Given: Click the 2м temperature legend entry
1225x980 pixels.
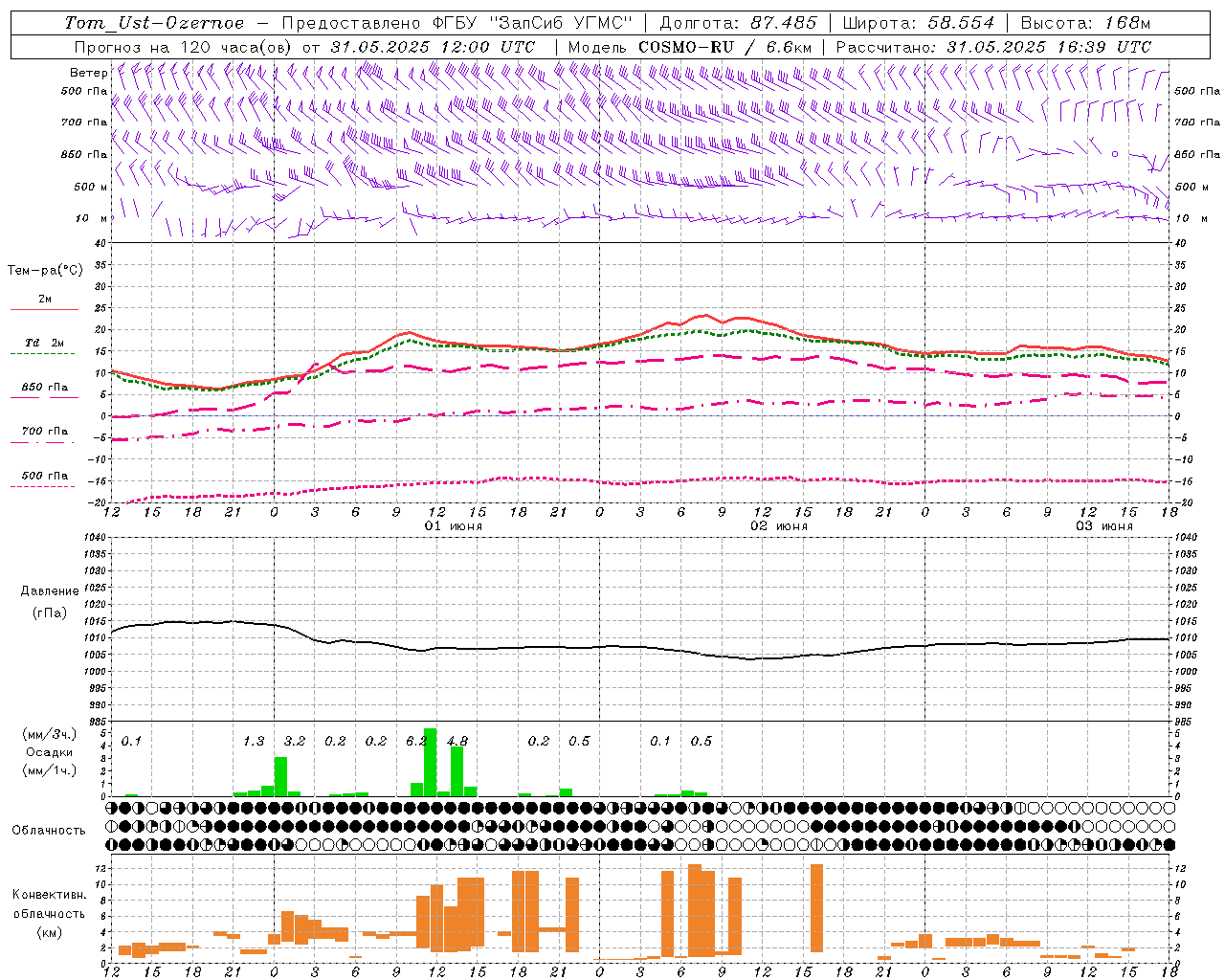Looking at the screenshot, I should 45,300.
